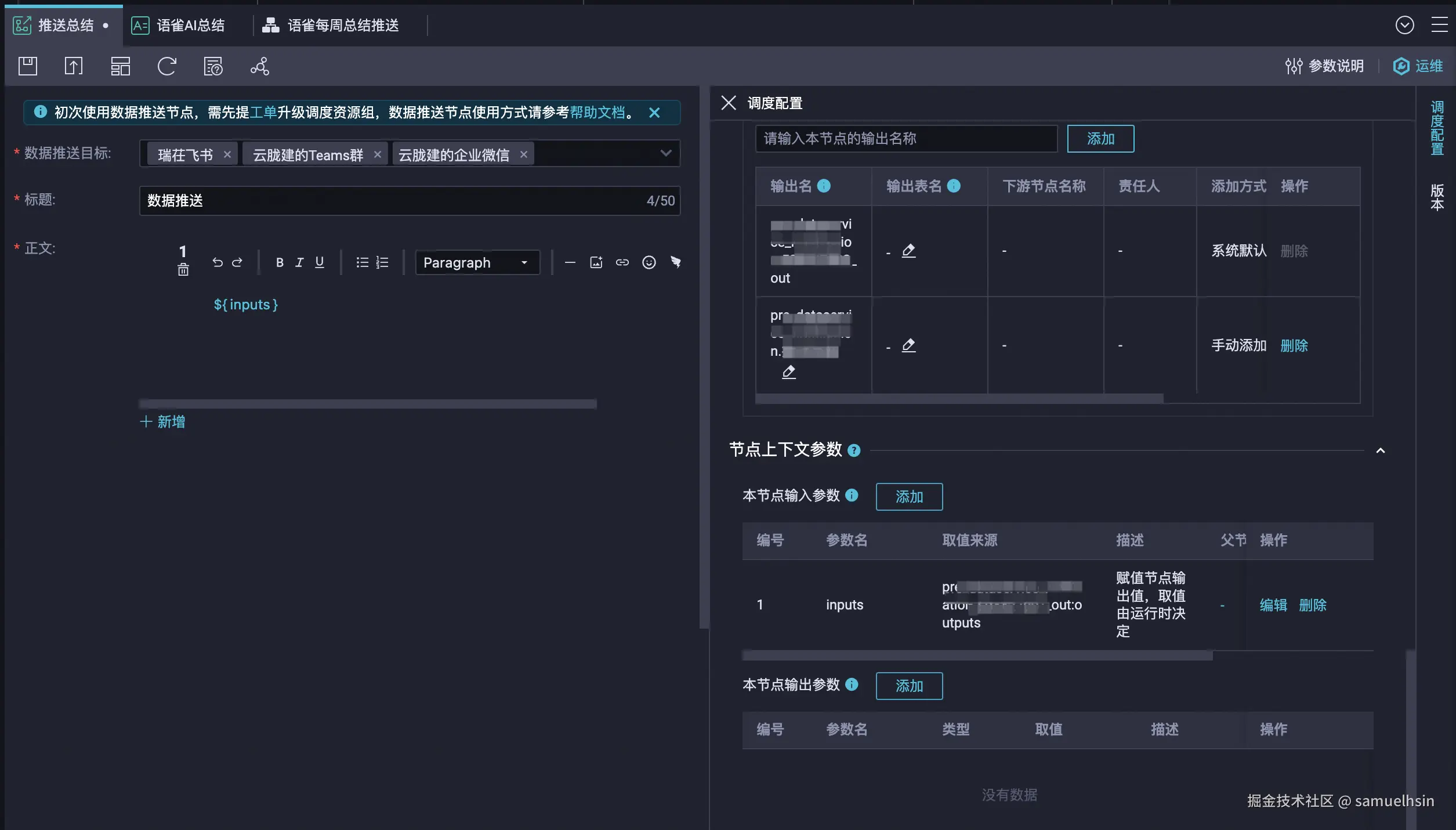Click the submit/upload icon in the toolbar
This screenshot has height=830, width=1456.
[x=74, y=66]
